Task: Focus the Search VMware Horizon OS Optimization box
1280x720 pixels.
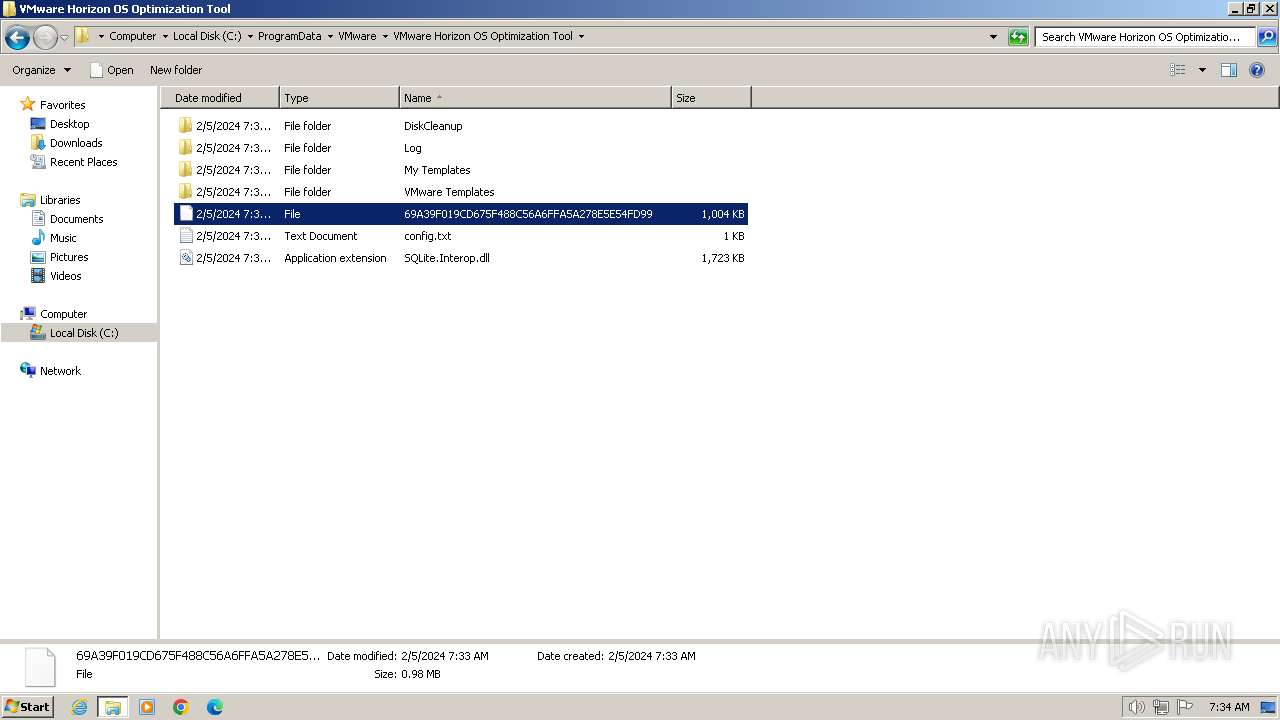Action: (1145, 37)
